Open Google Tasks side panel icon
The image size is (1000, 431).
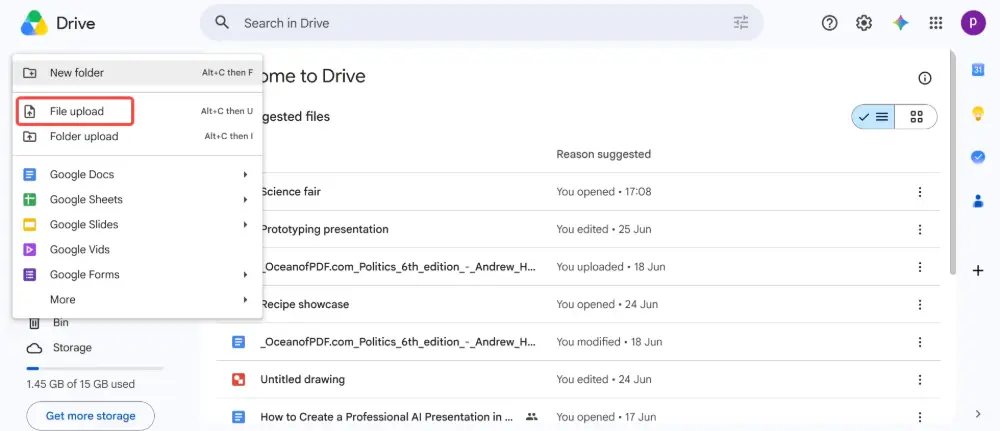[x=978, y=157]
